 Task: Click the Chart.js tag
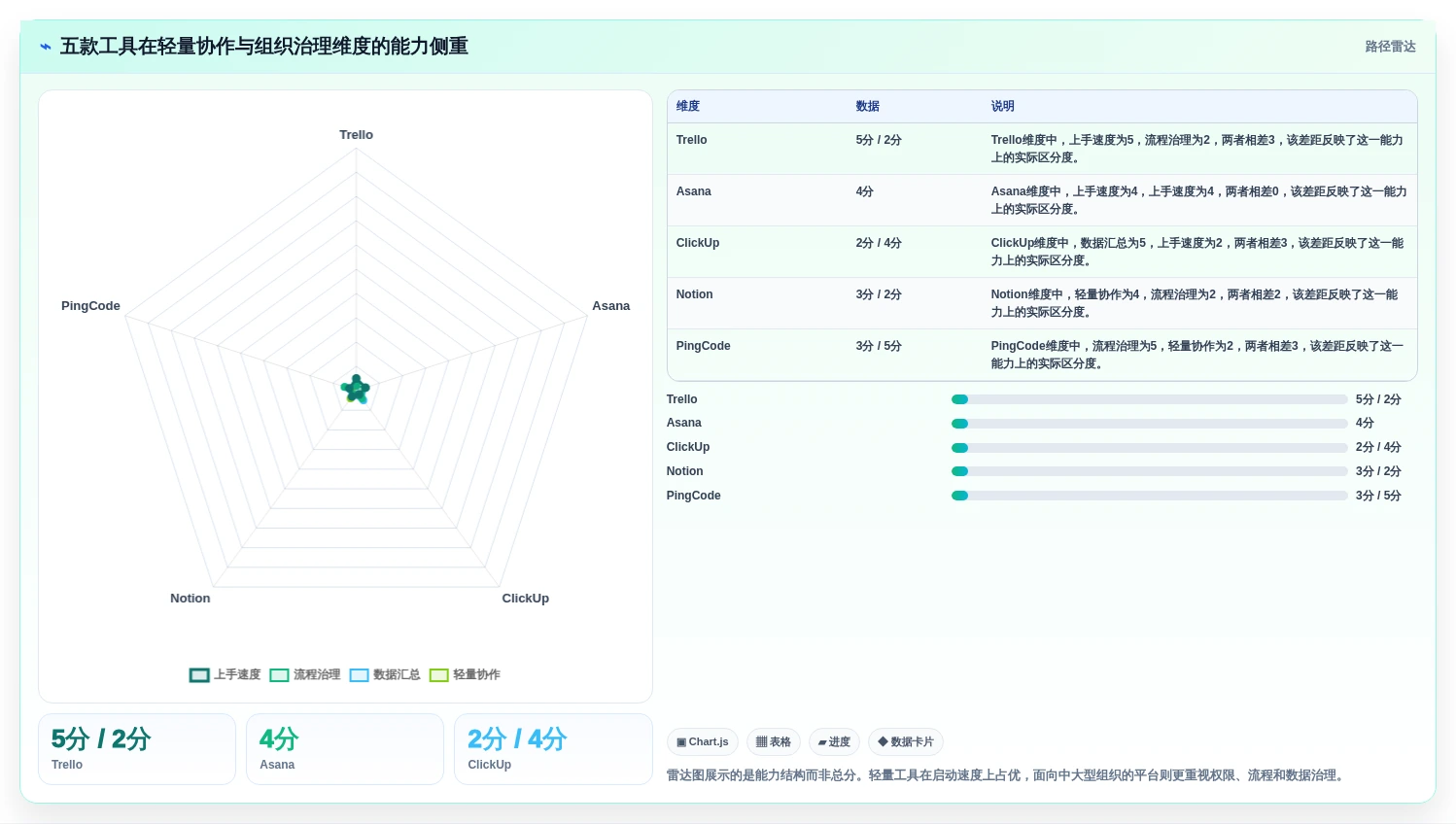pyautogui.click(x=703, y=742)
